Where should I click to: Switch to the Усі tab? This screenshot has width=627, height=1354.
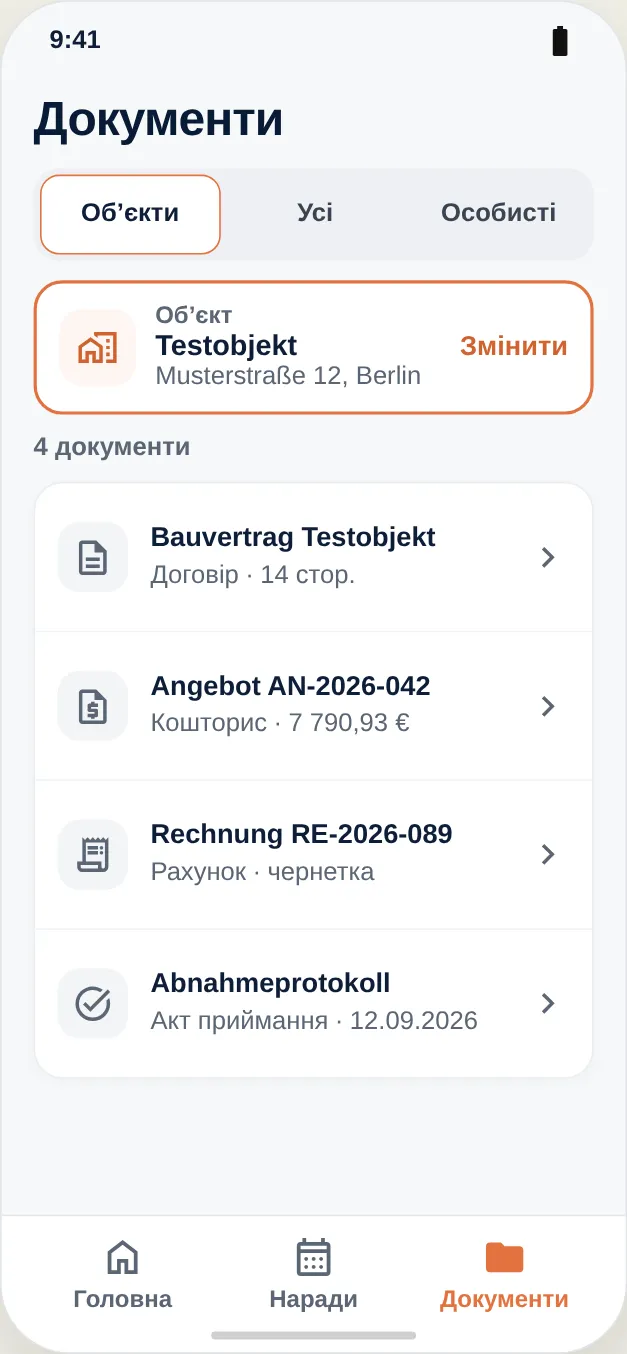click(315, 213)
